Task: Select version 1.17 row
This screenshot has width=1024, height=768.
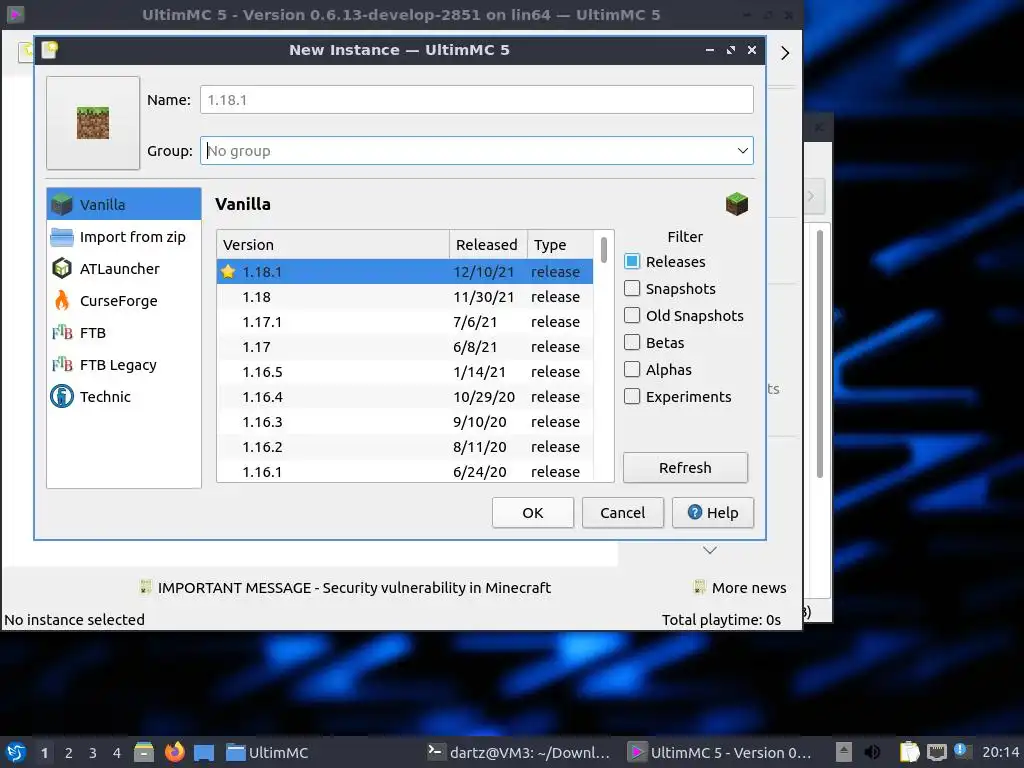Action: (405, 347)
